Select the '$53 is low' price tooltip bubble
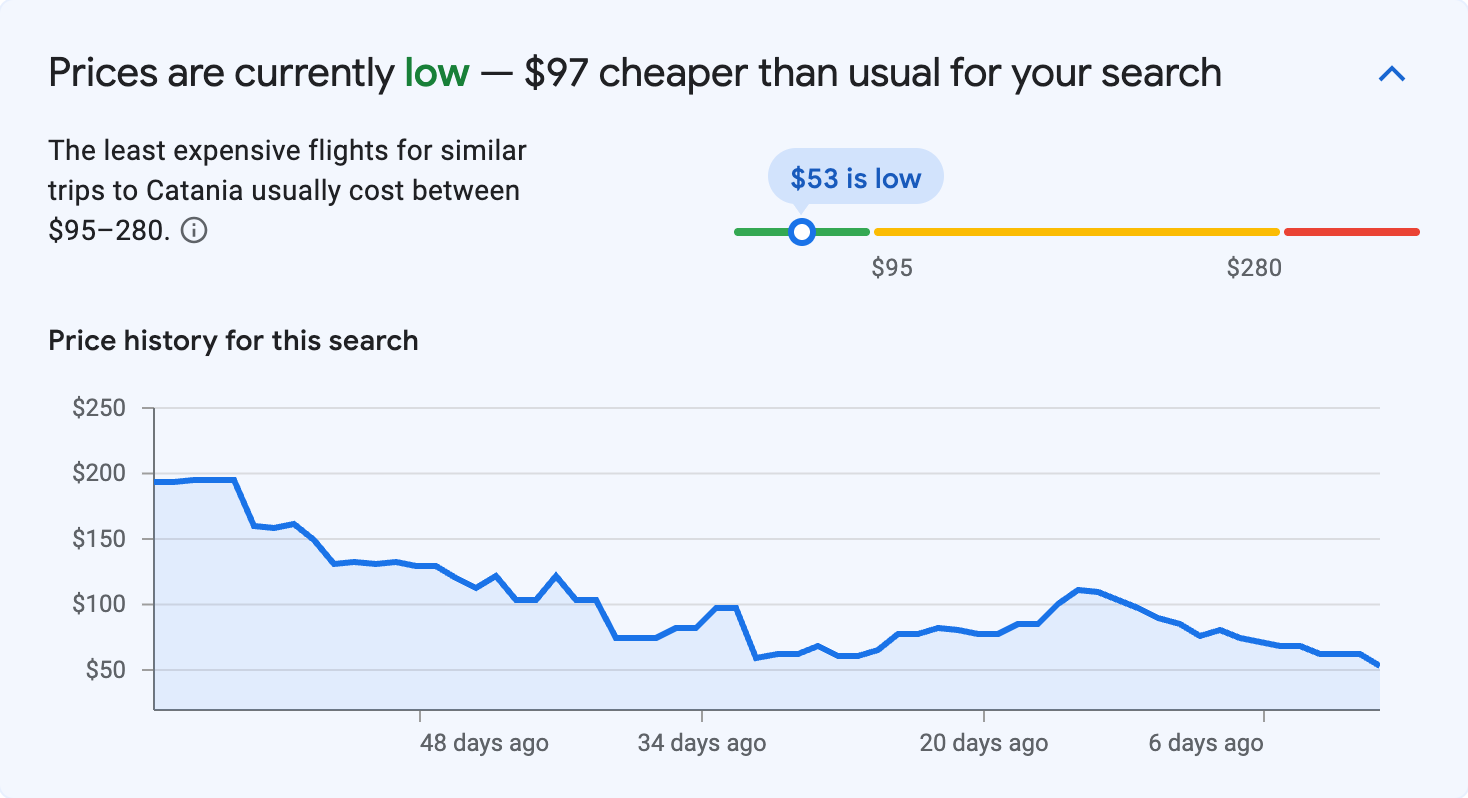The width and height of the screenshot is (1468, 798). (855, 176)
